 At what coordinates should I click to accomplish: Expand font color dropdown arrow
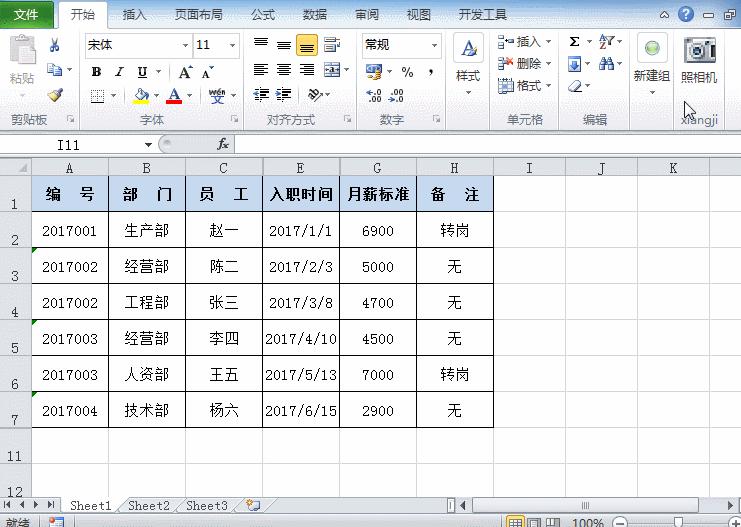(189, 96)
